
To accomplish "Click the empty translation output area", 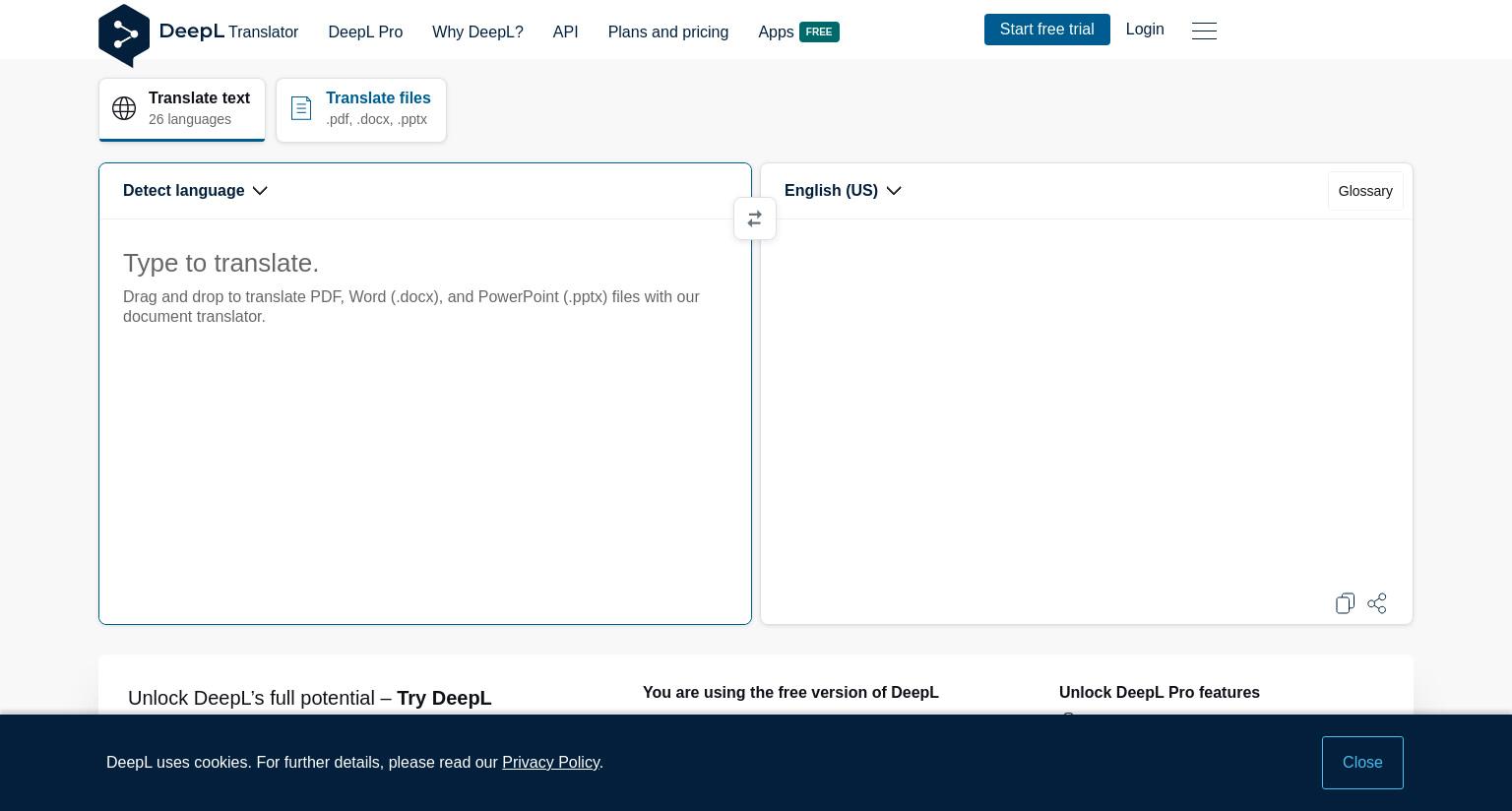I will coord(1087,404).
